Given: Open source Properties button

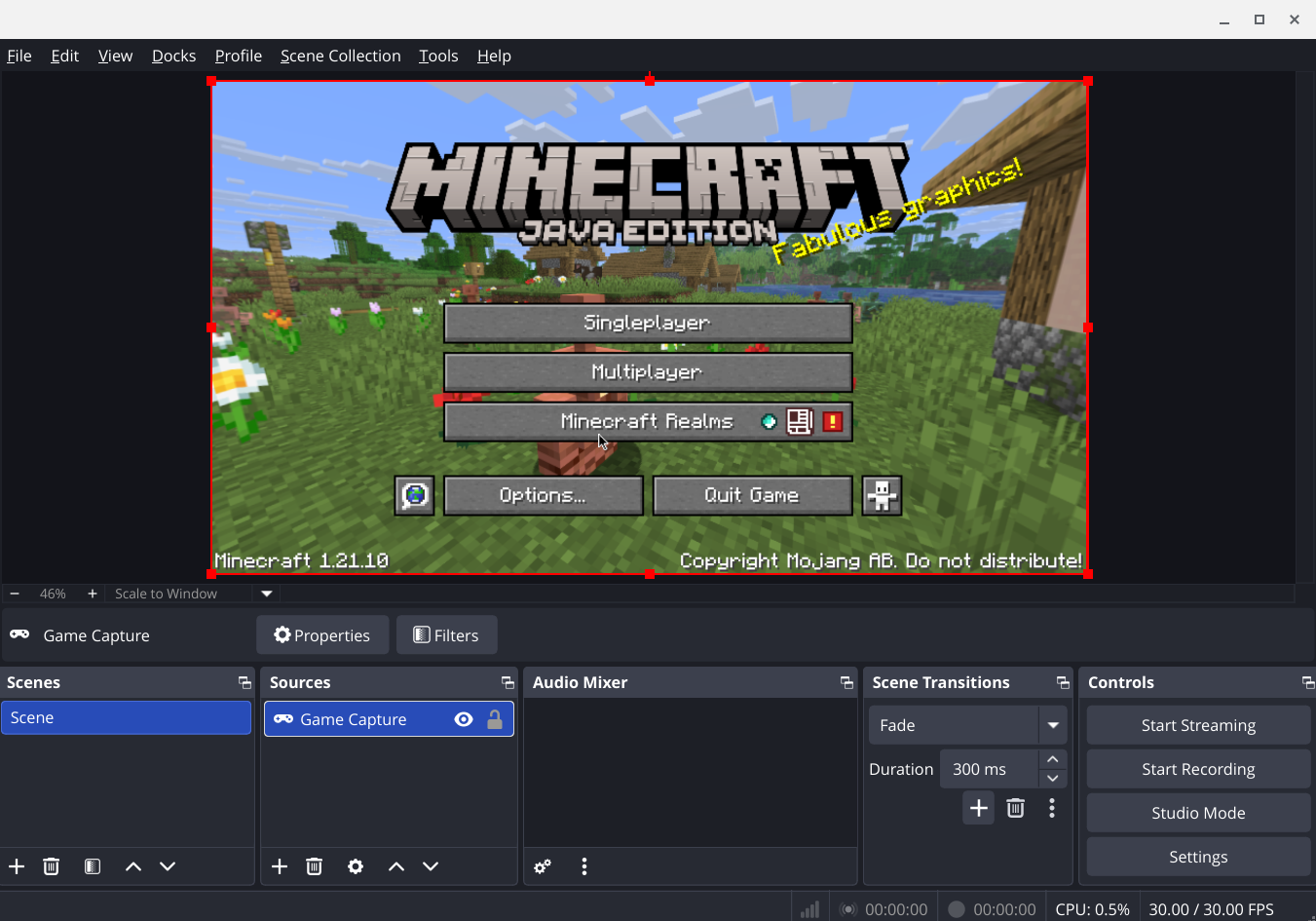Looking at the screenshot, I should tap(322, 635).
